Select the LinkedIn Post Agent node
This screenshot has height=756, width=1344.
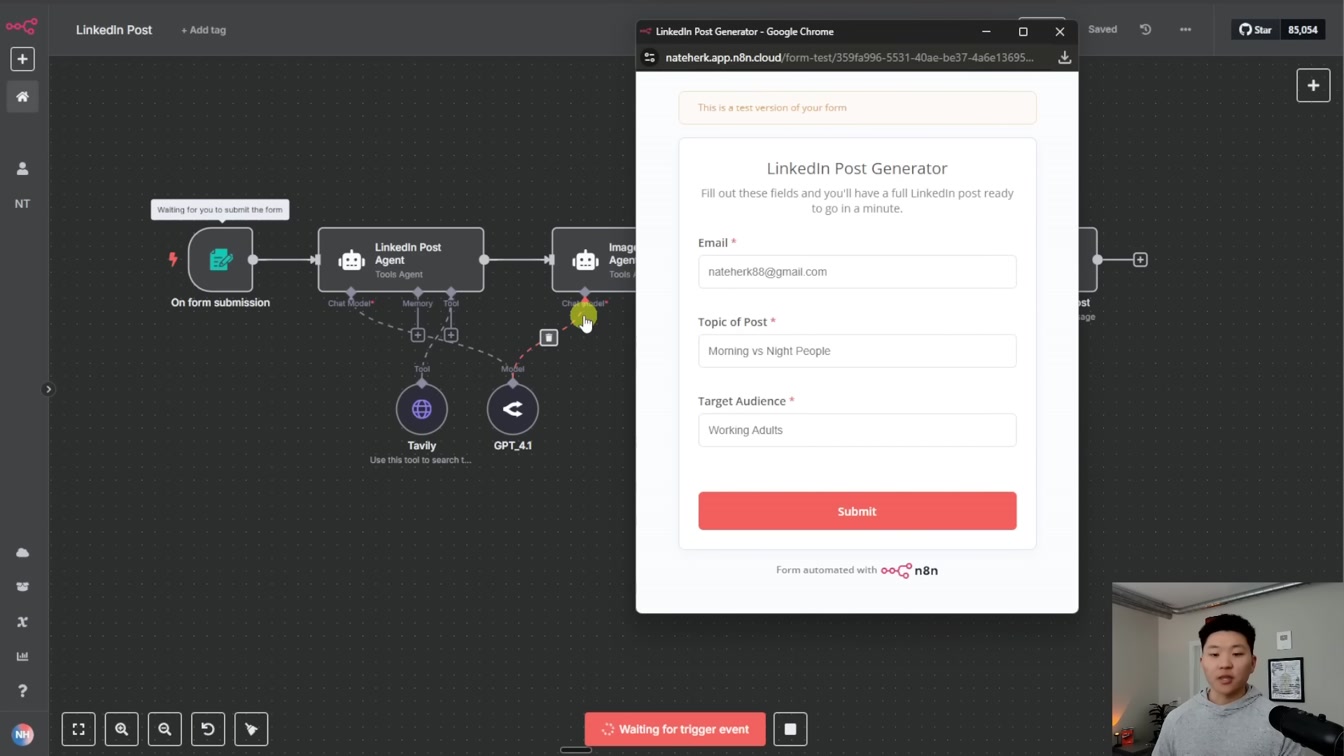coord(401,260)
